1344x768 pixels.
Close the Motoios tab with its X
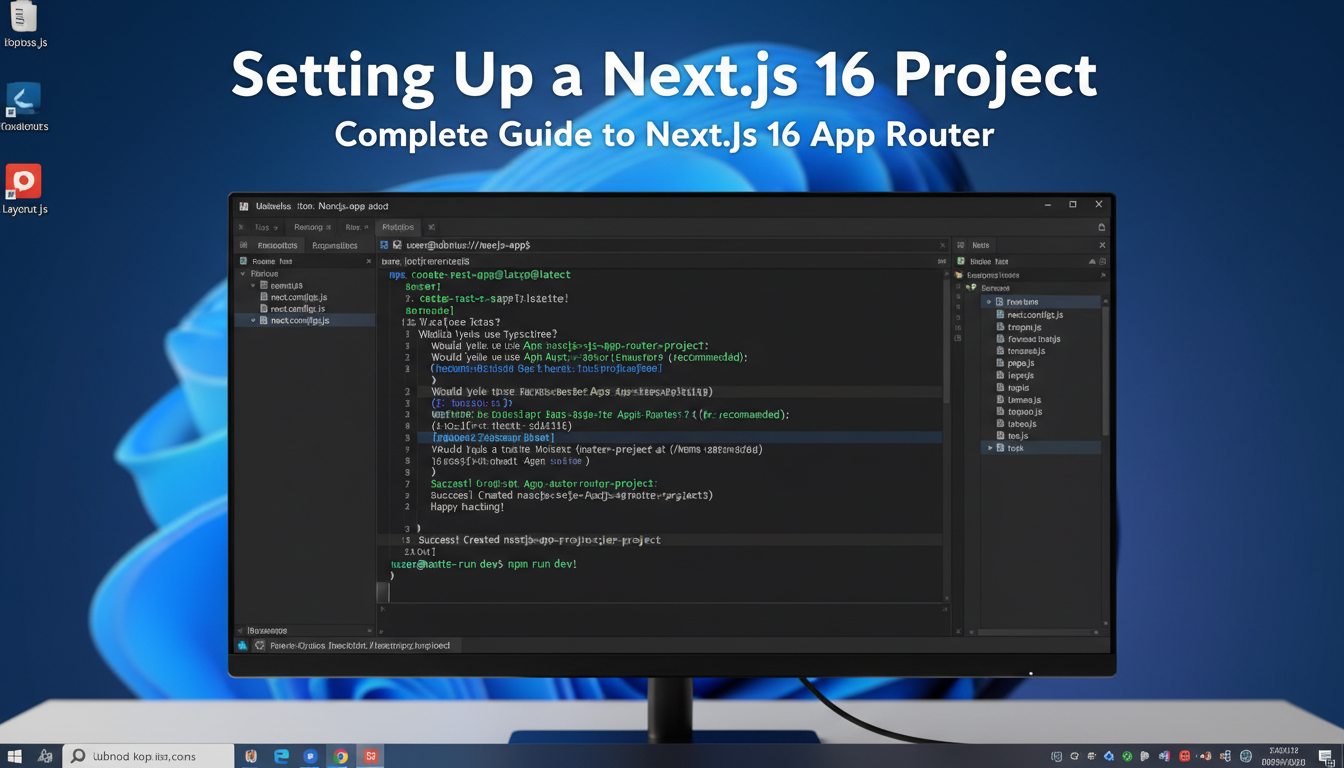coord(431,227)
